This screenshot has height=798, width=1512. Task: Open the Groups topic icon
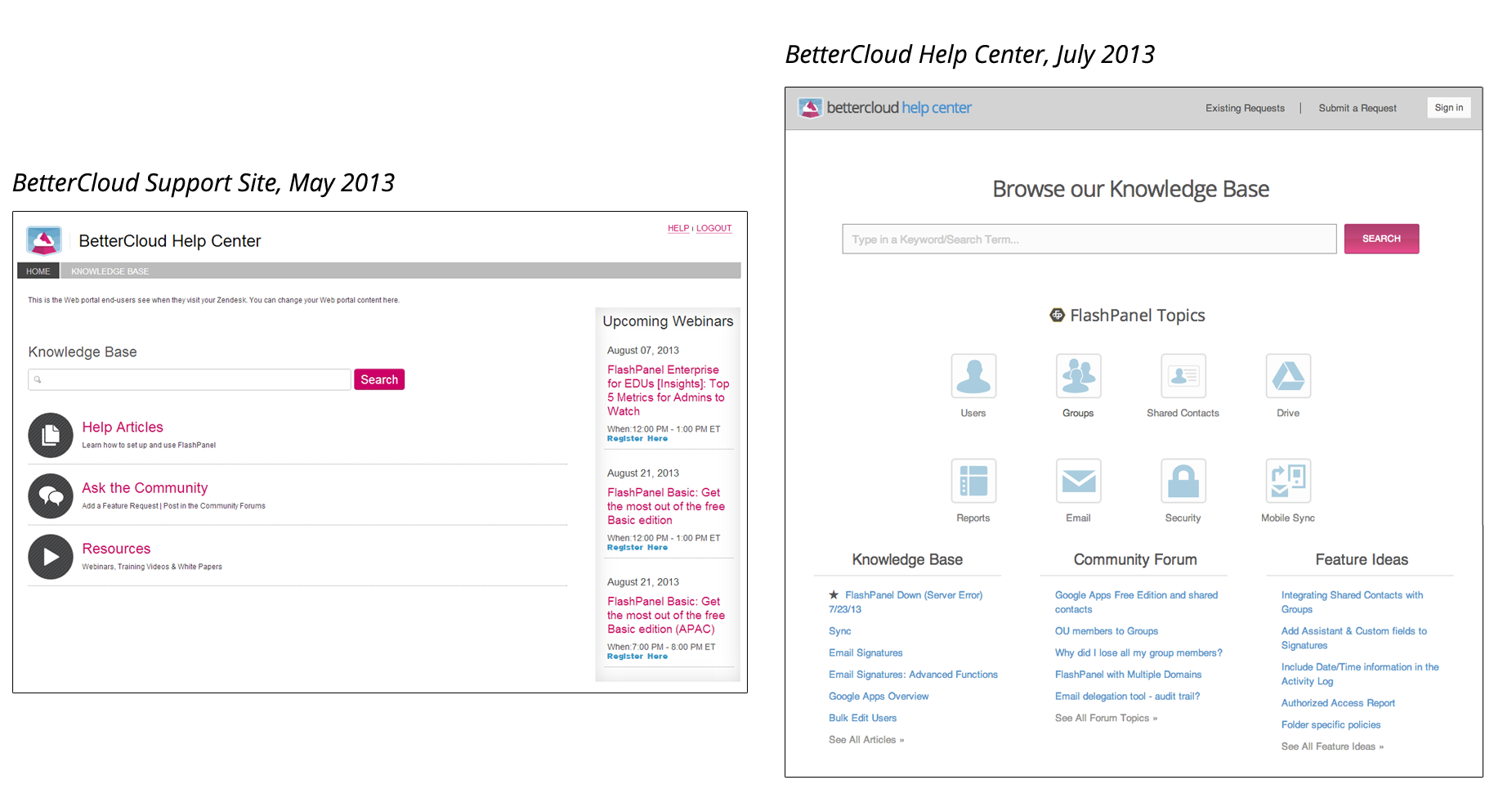pos(1078,376)
